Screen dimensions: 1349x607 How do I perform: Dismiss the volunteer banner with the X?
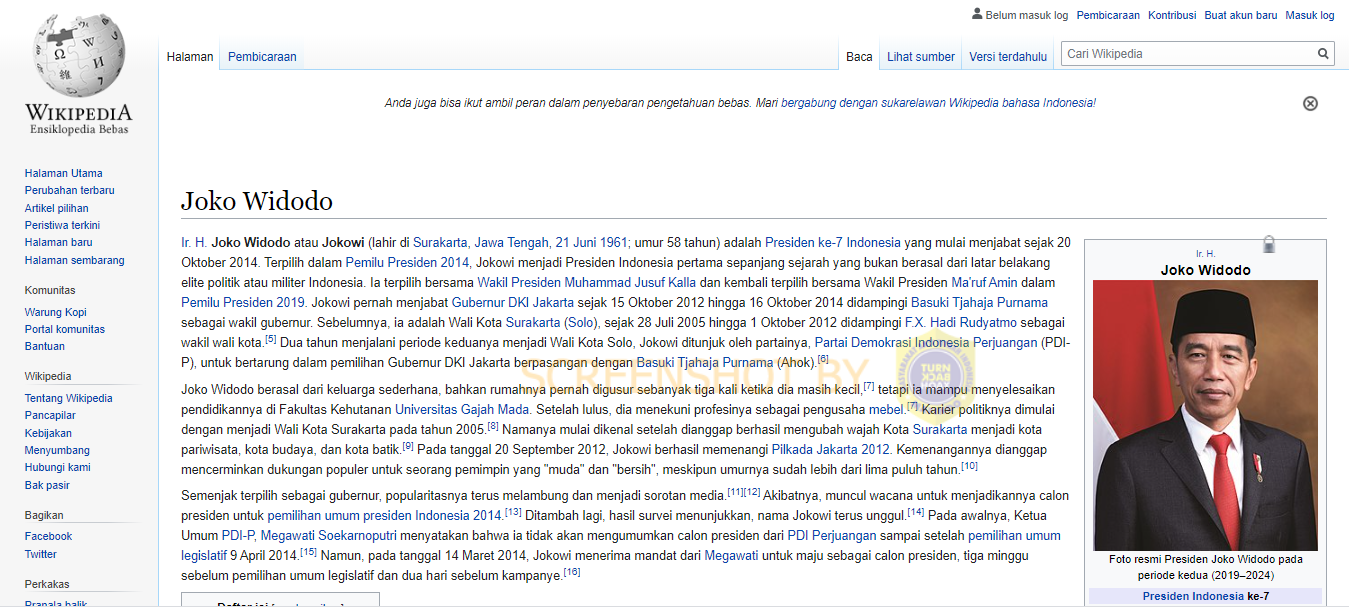click(1310, 103)
